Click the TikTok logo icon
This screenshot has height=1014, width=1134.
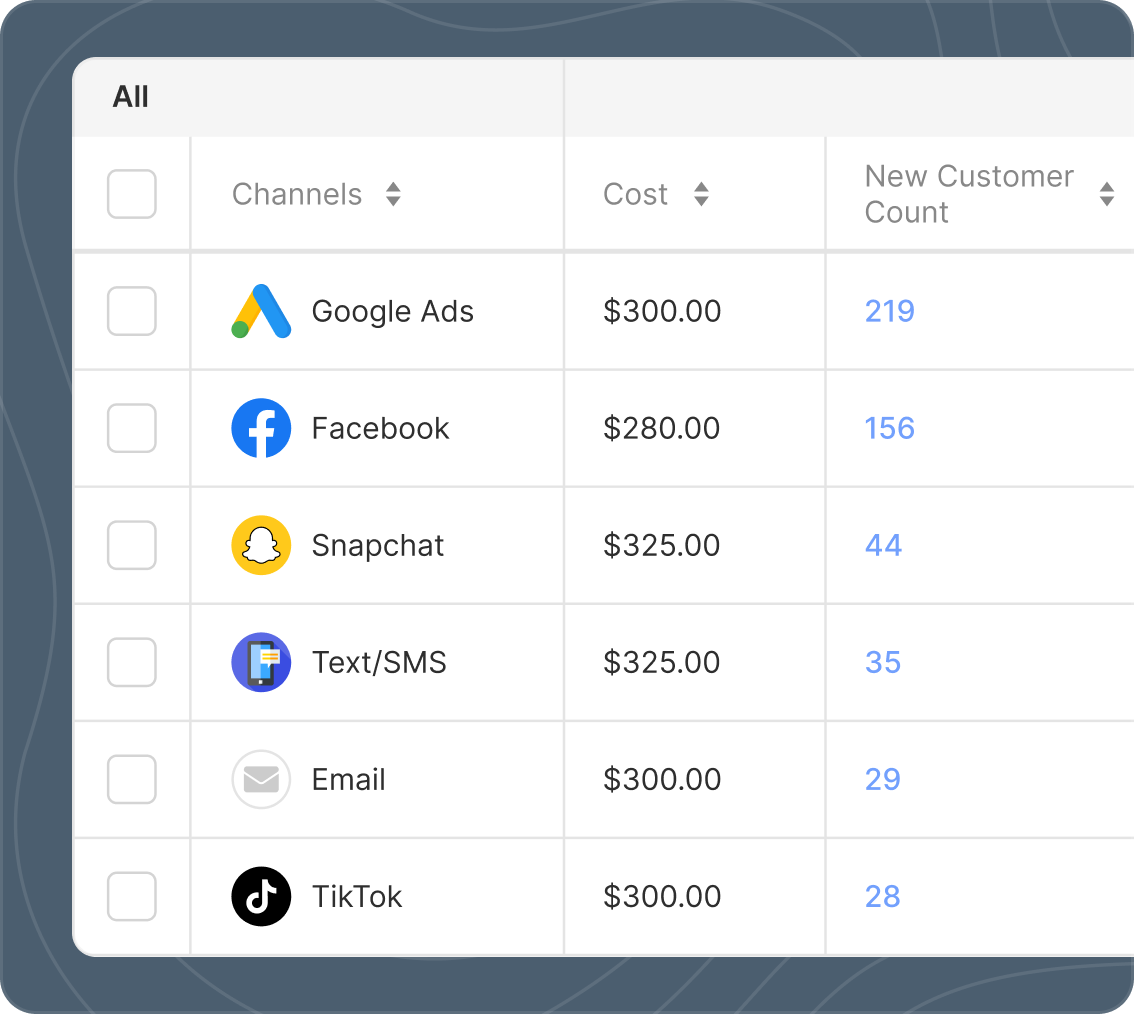261,896
